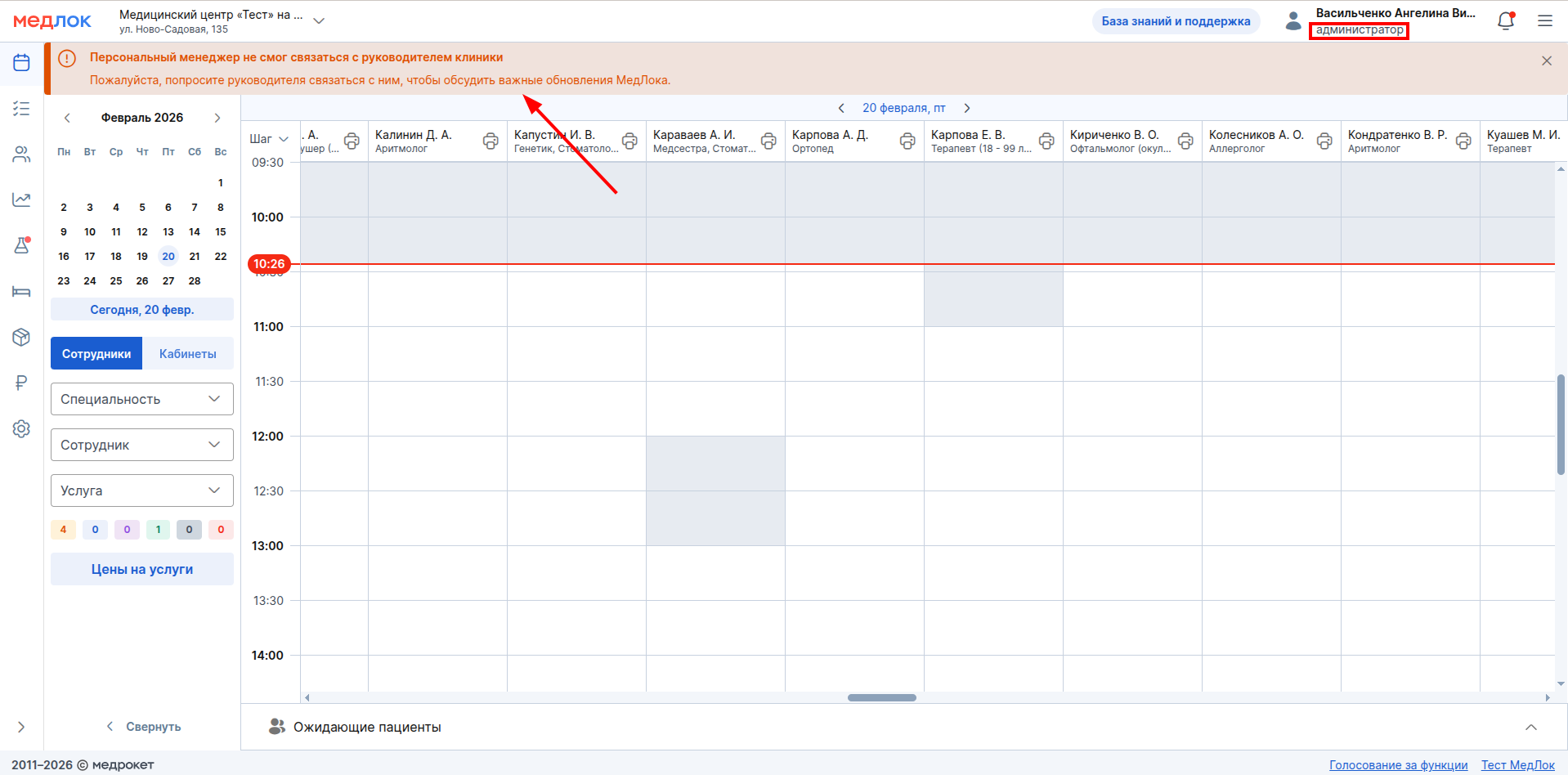Toggle the gray status counter filter

click(189, 530)
